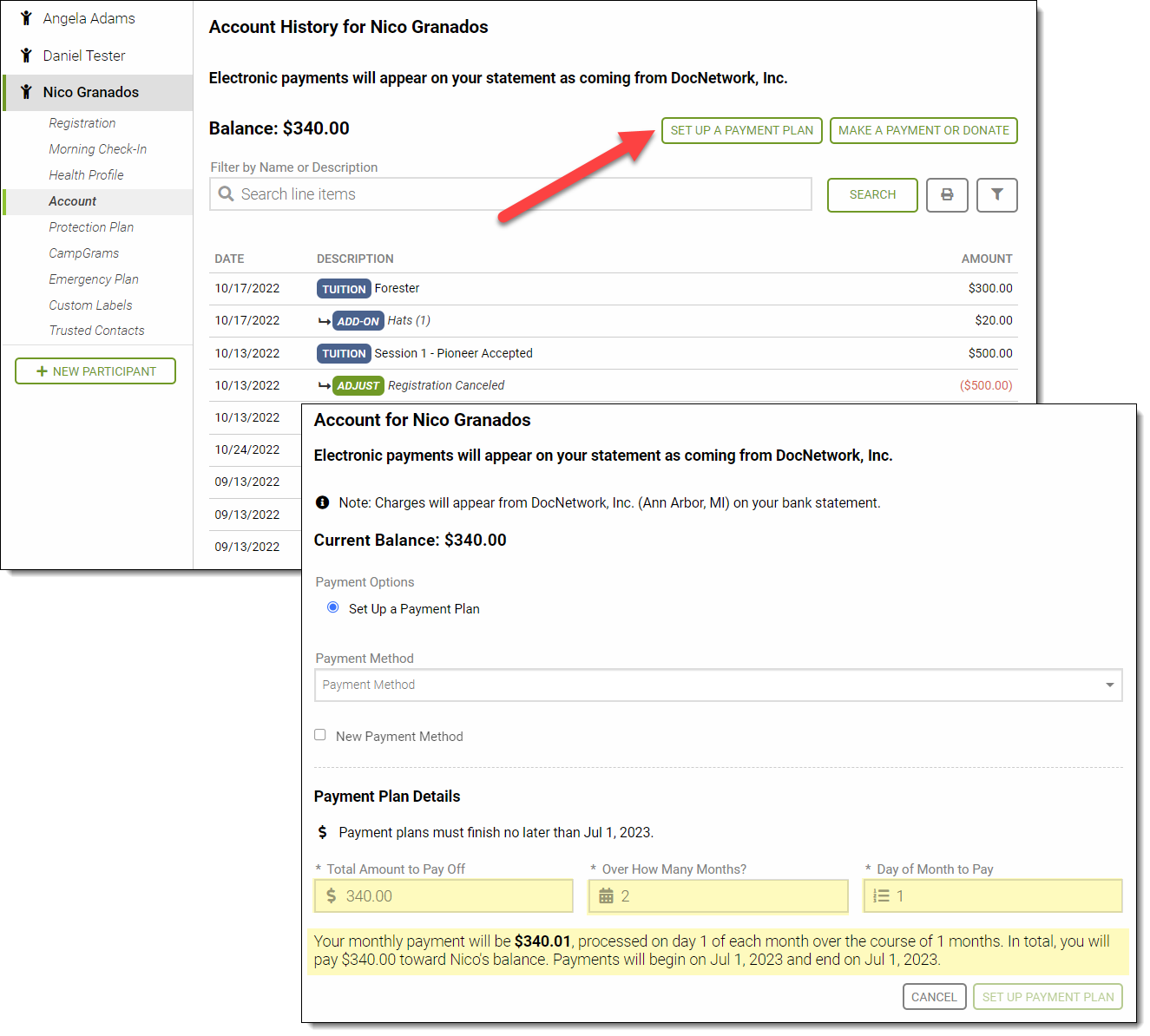Click the magnifier icon in search box
Image resolution: width=1150 pixels, height=1036 pixels.
pyautogui.click(x=227, y=194)
